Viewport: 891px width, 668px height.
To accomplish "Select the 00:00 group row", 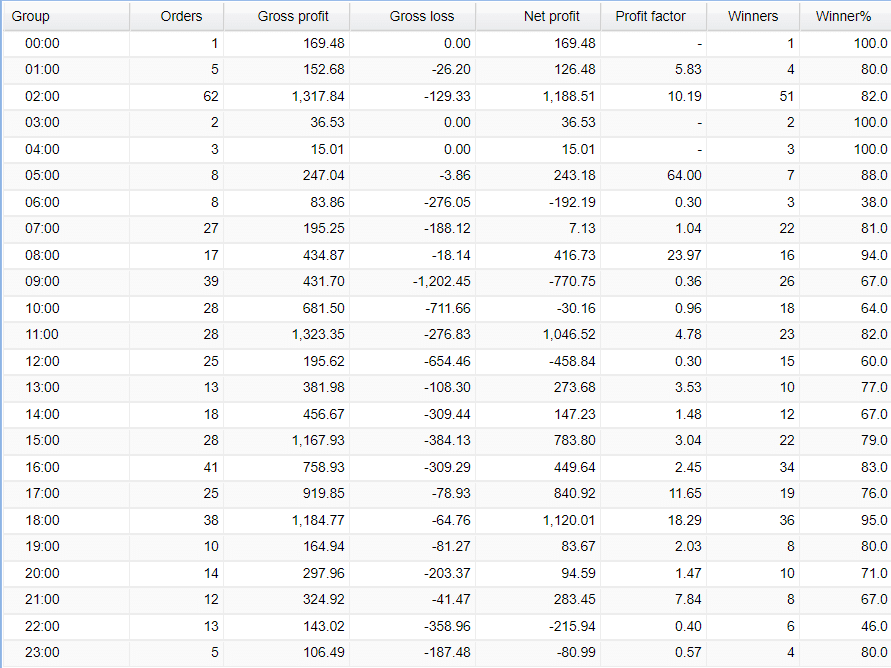I will (x=447, y=43).
